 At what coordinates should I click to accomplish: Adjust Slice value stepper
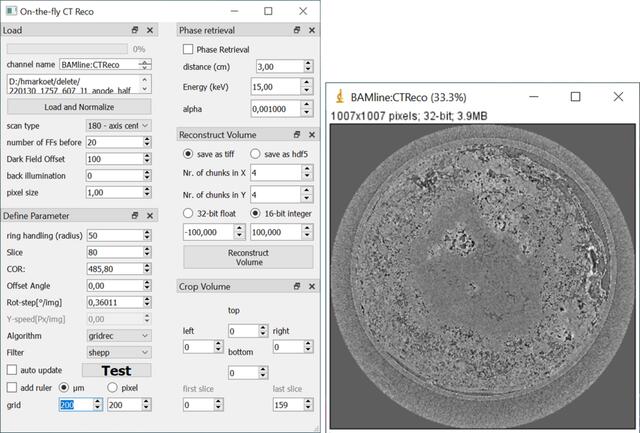(147, 252)
